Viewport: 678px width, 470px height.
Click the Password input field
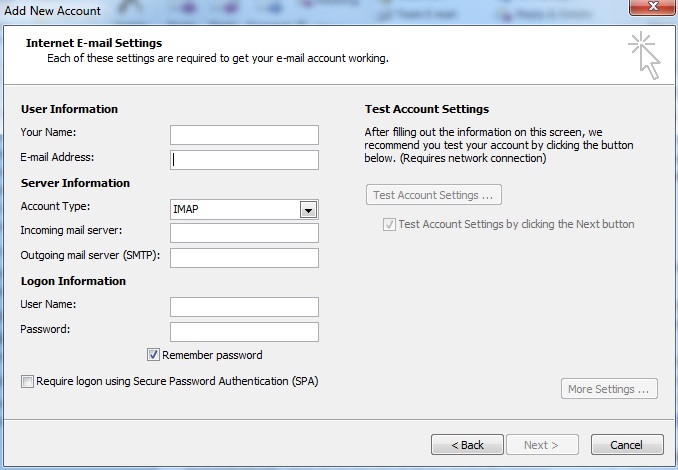coord(244,332)
